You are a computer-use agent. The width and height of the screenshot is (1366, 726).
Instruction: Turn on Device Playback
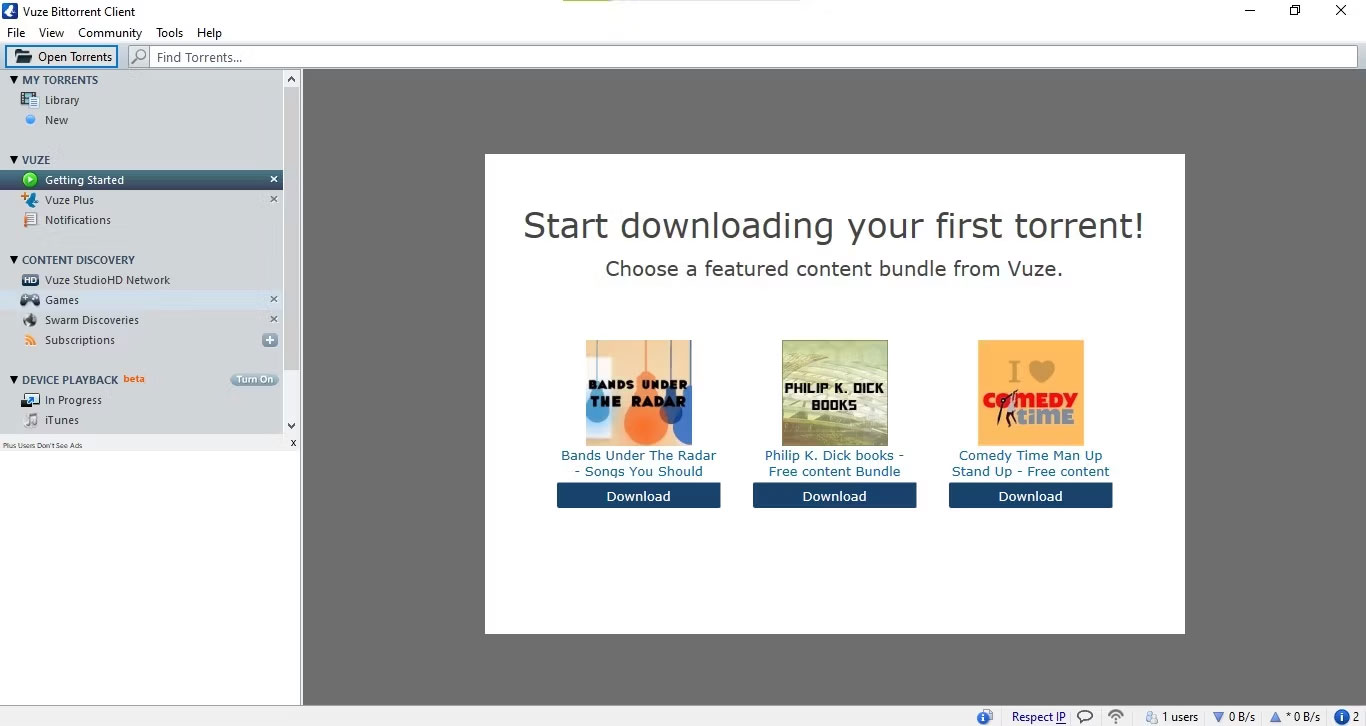(254, 380)
